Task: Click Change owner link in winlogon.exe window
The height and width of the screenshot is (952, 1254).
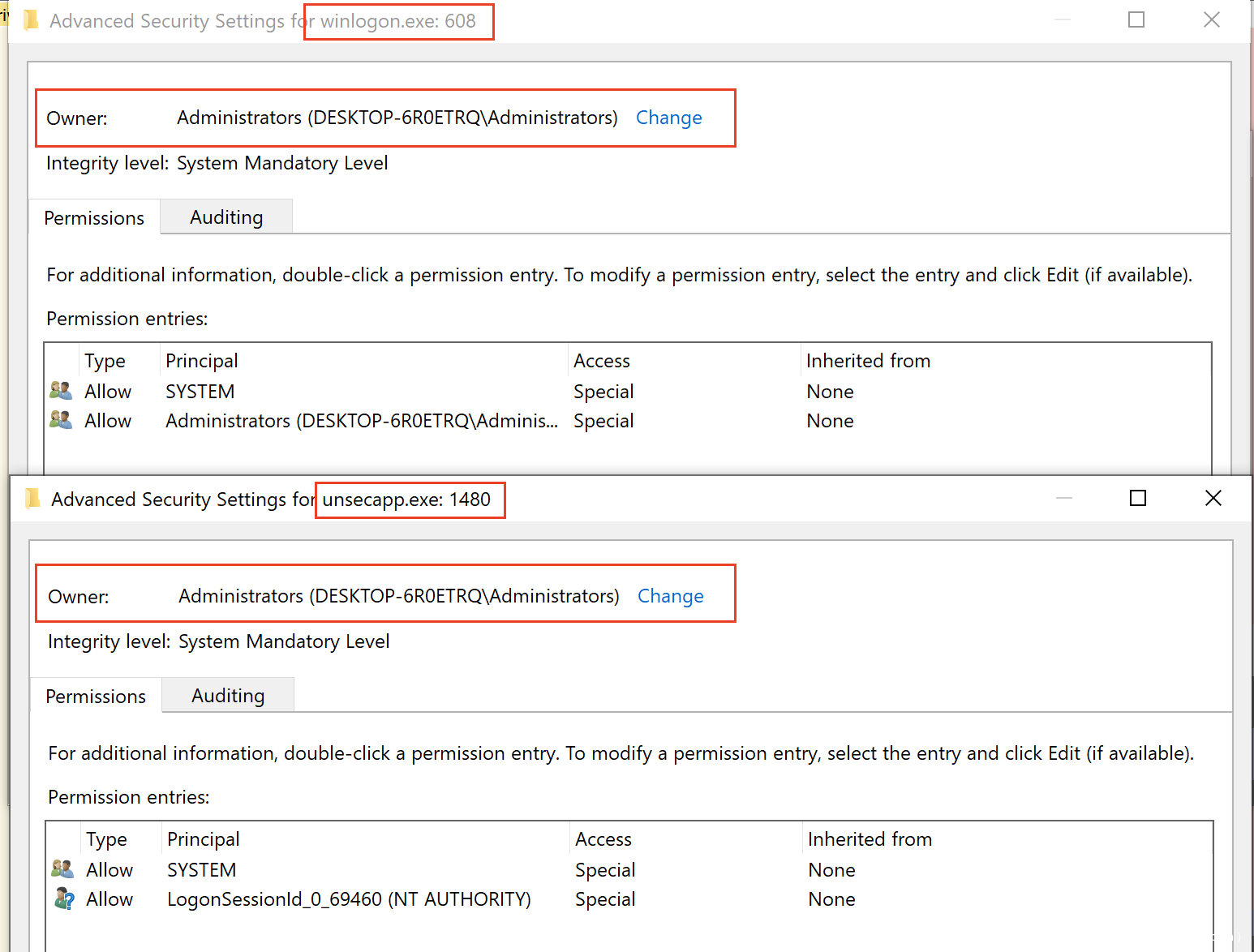Action: (x=668, y=118)
